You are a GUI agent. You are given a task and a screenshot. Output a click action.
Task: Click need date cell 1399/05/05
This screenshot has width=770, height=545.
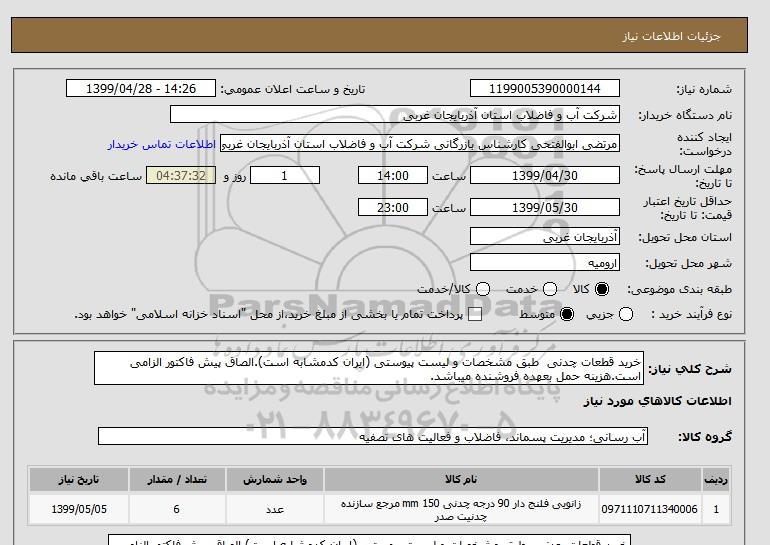(79, 510)
